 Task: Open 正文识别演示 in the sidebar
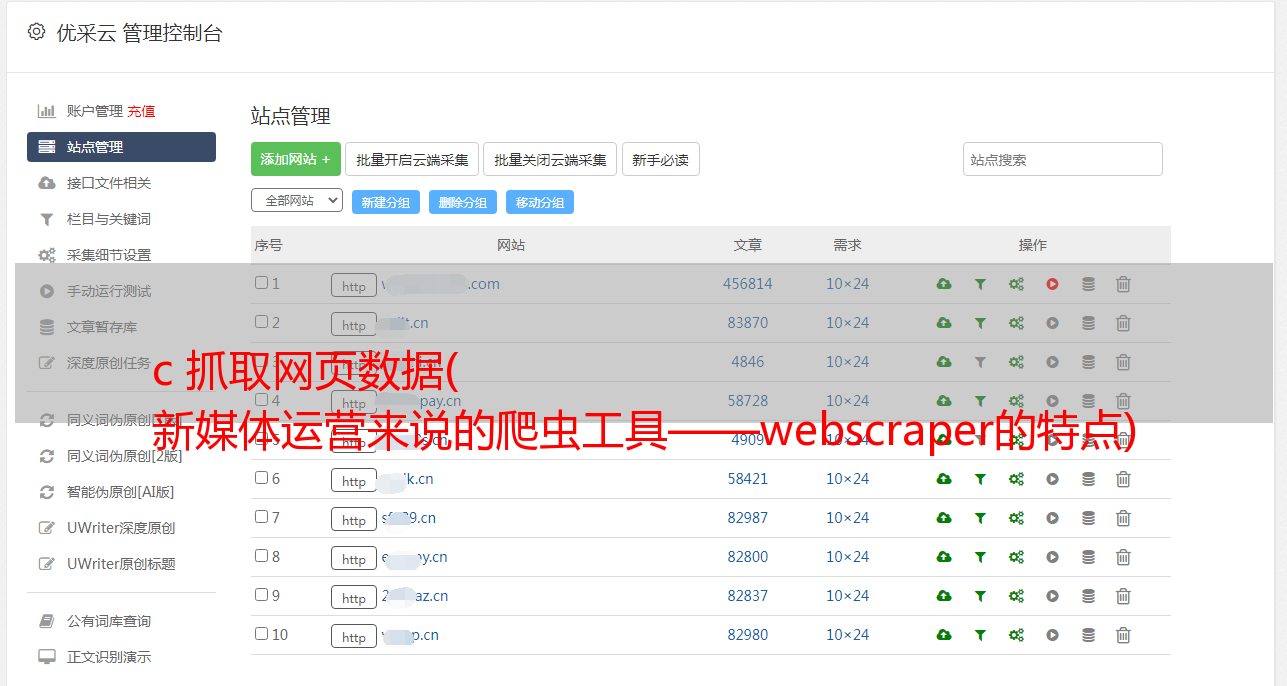point(109,657)
